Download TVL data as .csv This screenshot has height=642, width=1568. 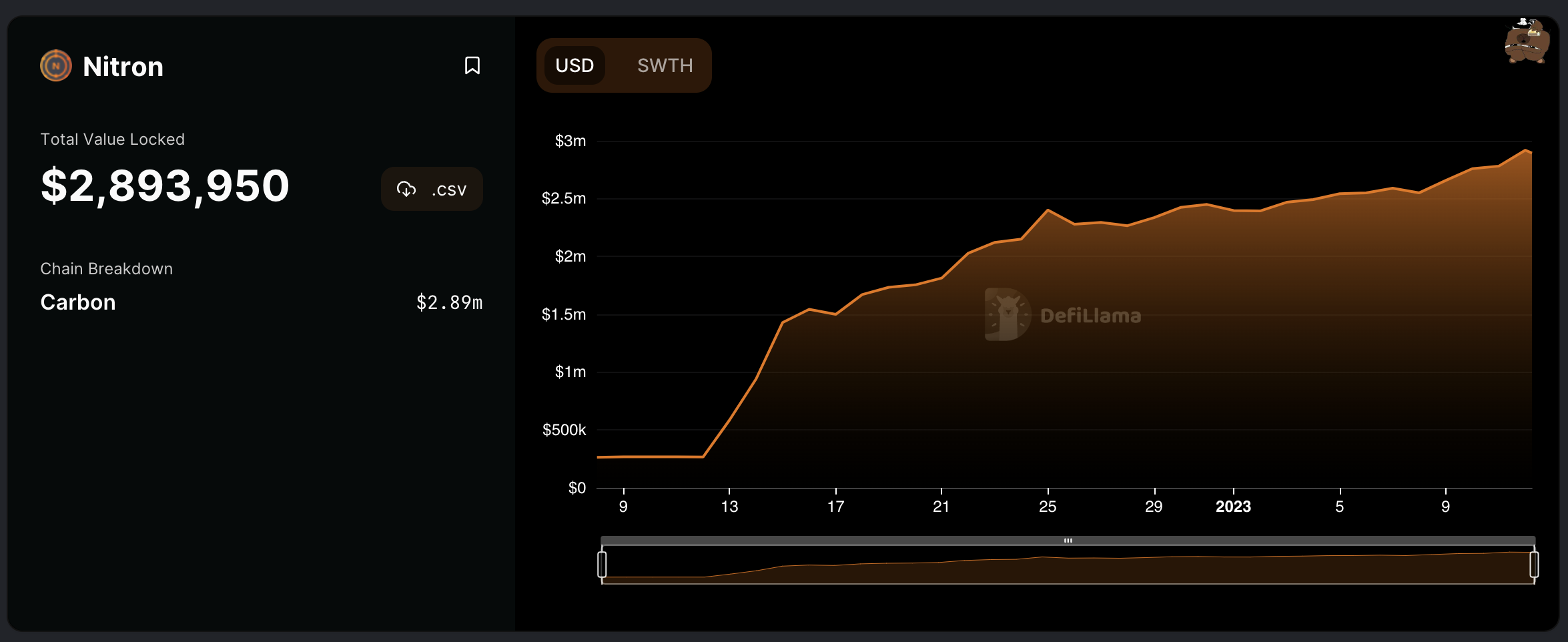[432, 189]
